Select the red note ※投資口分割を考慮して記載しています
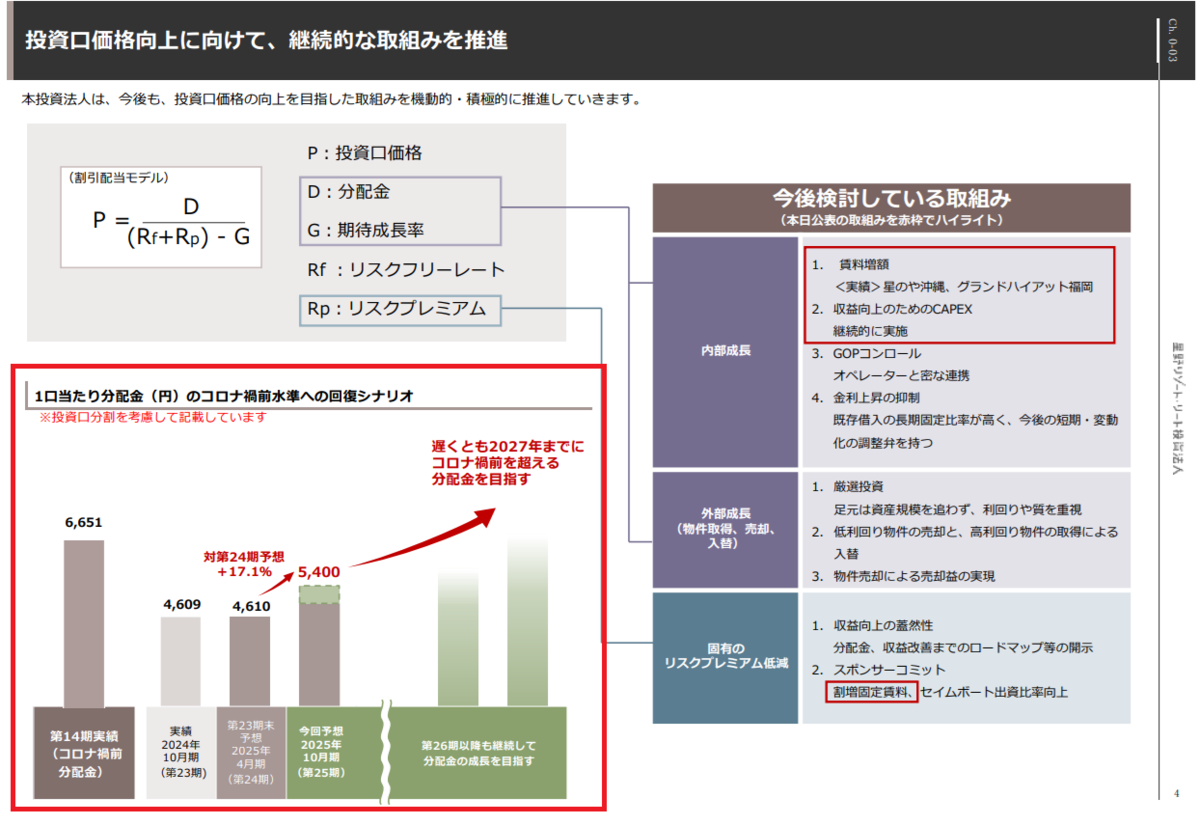This screenshot has height=825, width=1200. click(x=152, y=417)
